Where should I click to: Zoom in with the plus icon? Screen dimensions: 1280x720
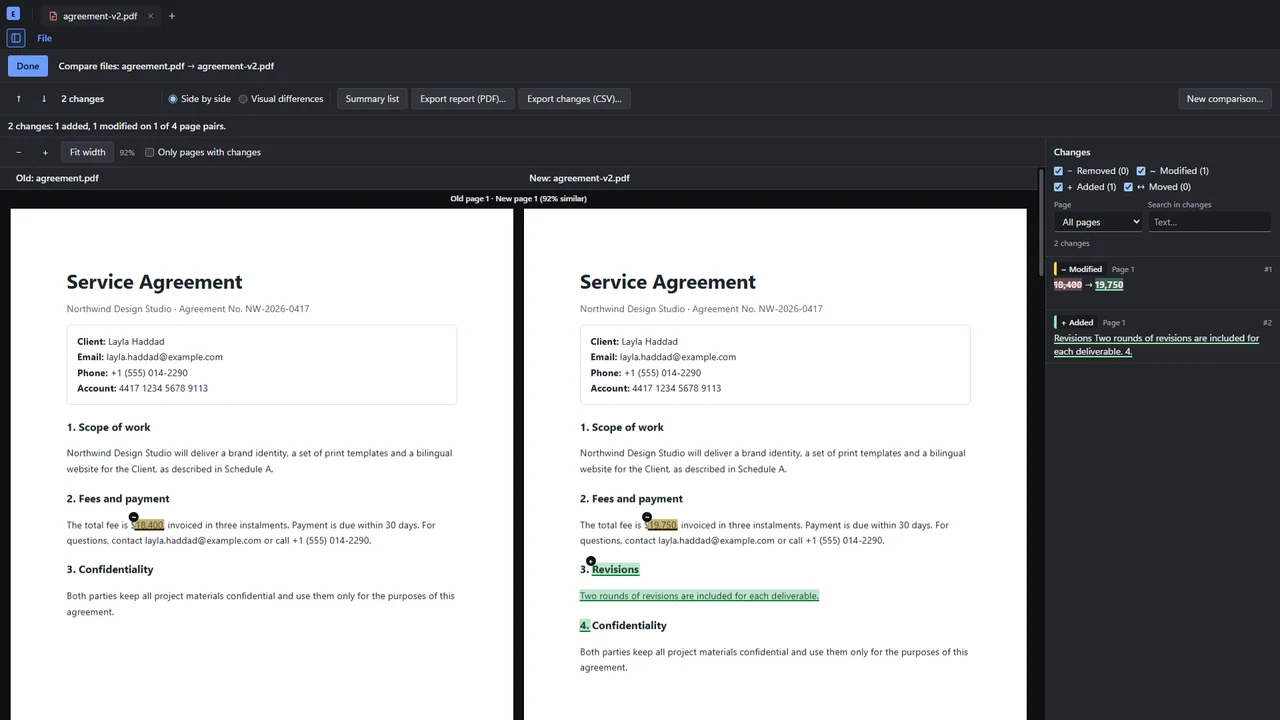[x=45, y=152]
